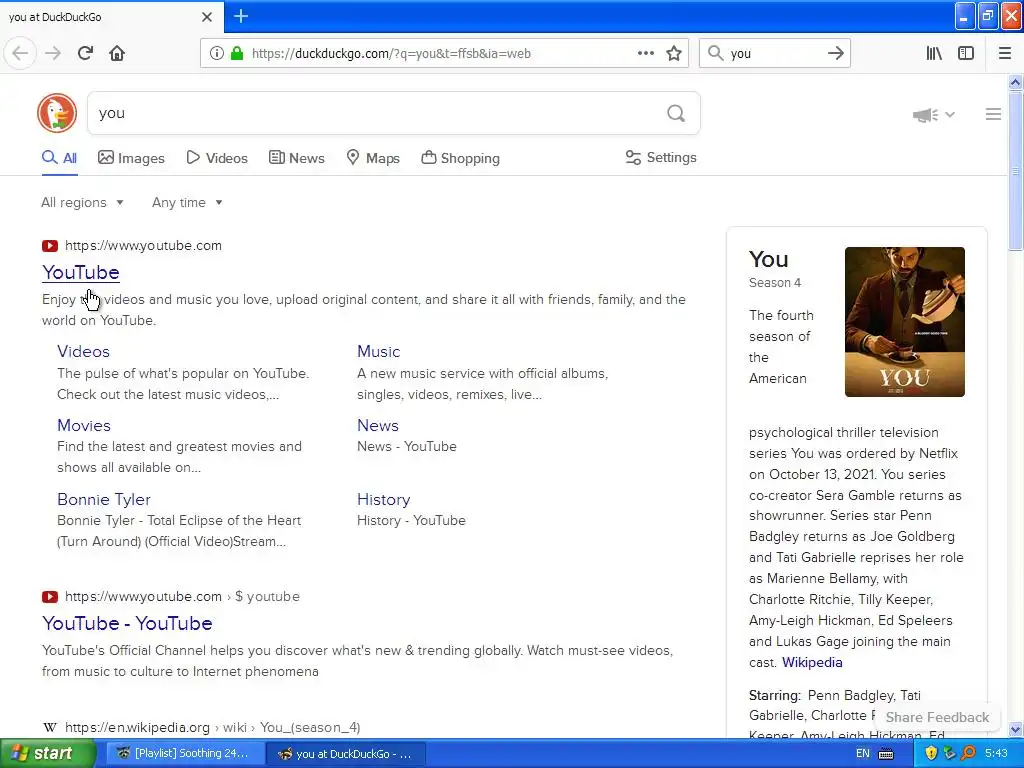Open the History sitelink
Viewport: 1024px width, 768px height.
coord(383,499)
